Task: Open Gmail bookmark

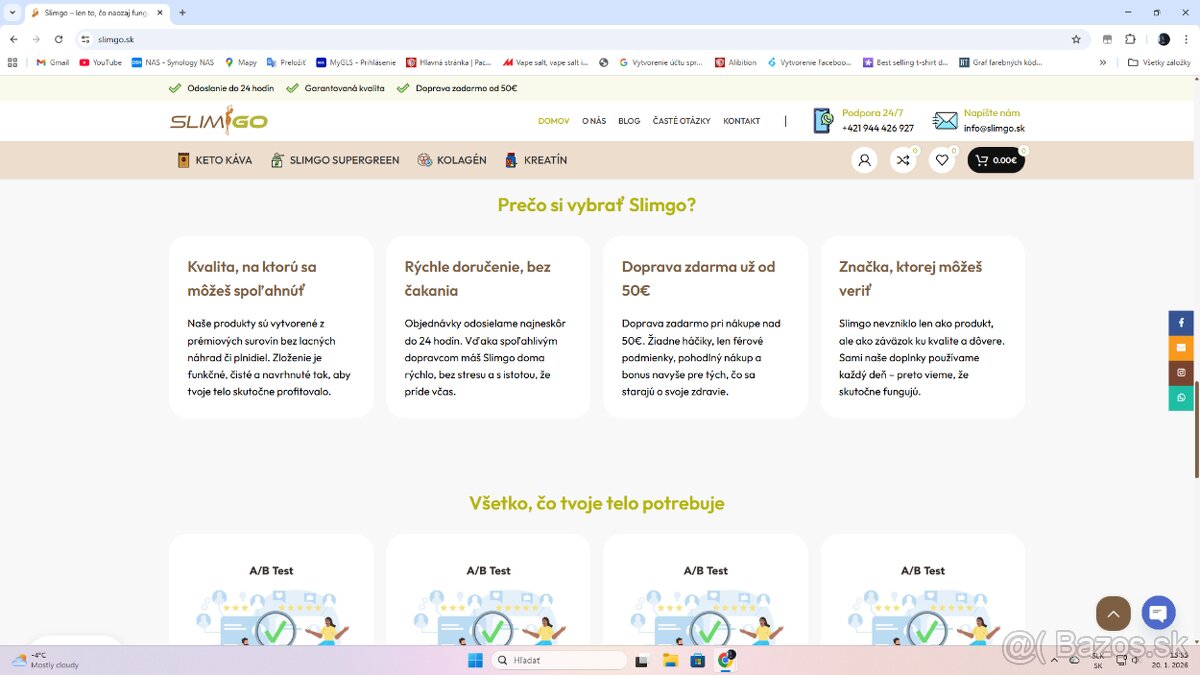Action: click(x=52, y=62)
